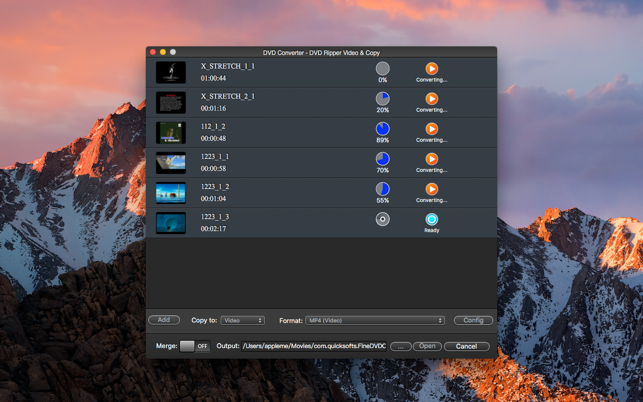The height and width of the screenshot is (402, 643).
Task: Click the orange convert icon for 112_1_2
Action: click(x=431, y=129)
